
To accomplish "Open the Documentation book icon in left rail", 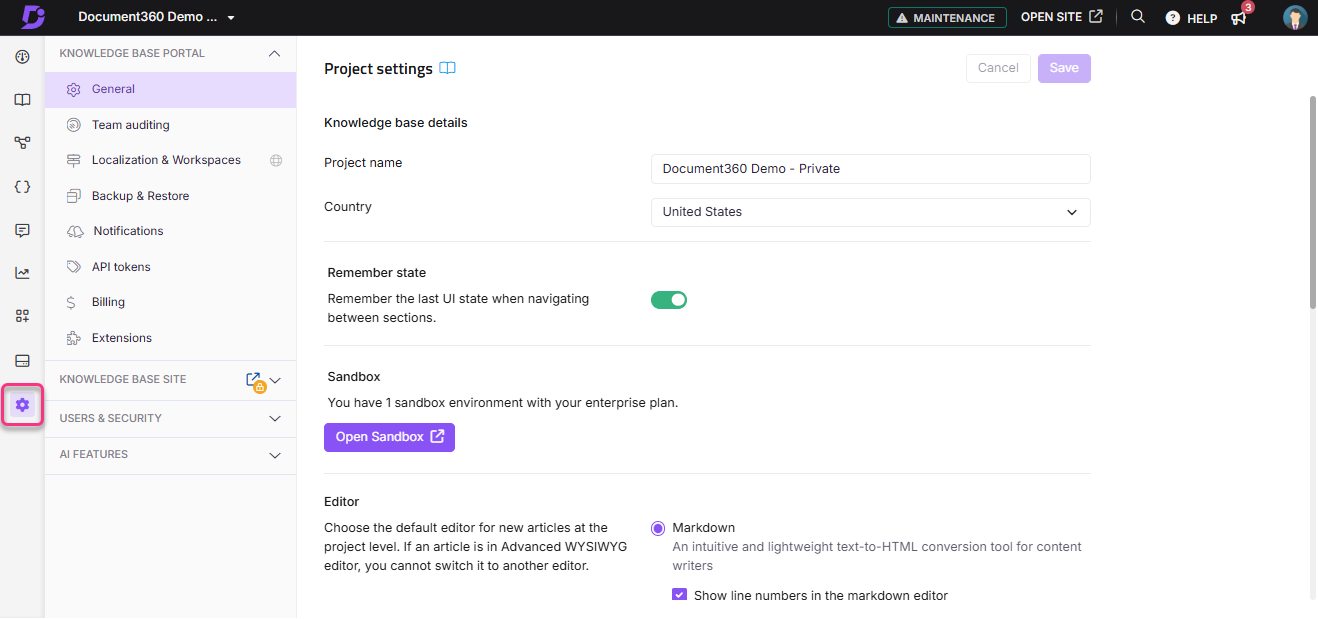I will pyautogui.click(x=22, y=100).
